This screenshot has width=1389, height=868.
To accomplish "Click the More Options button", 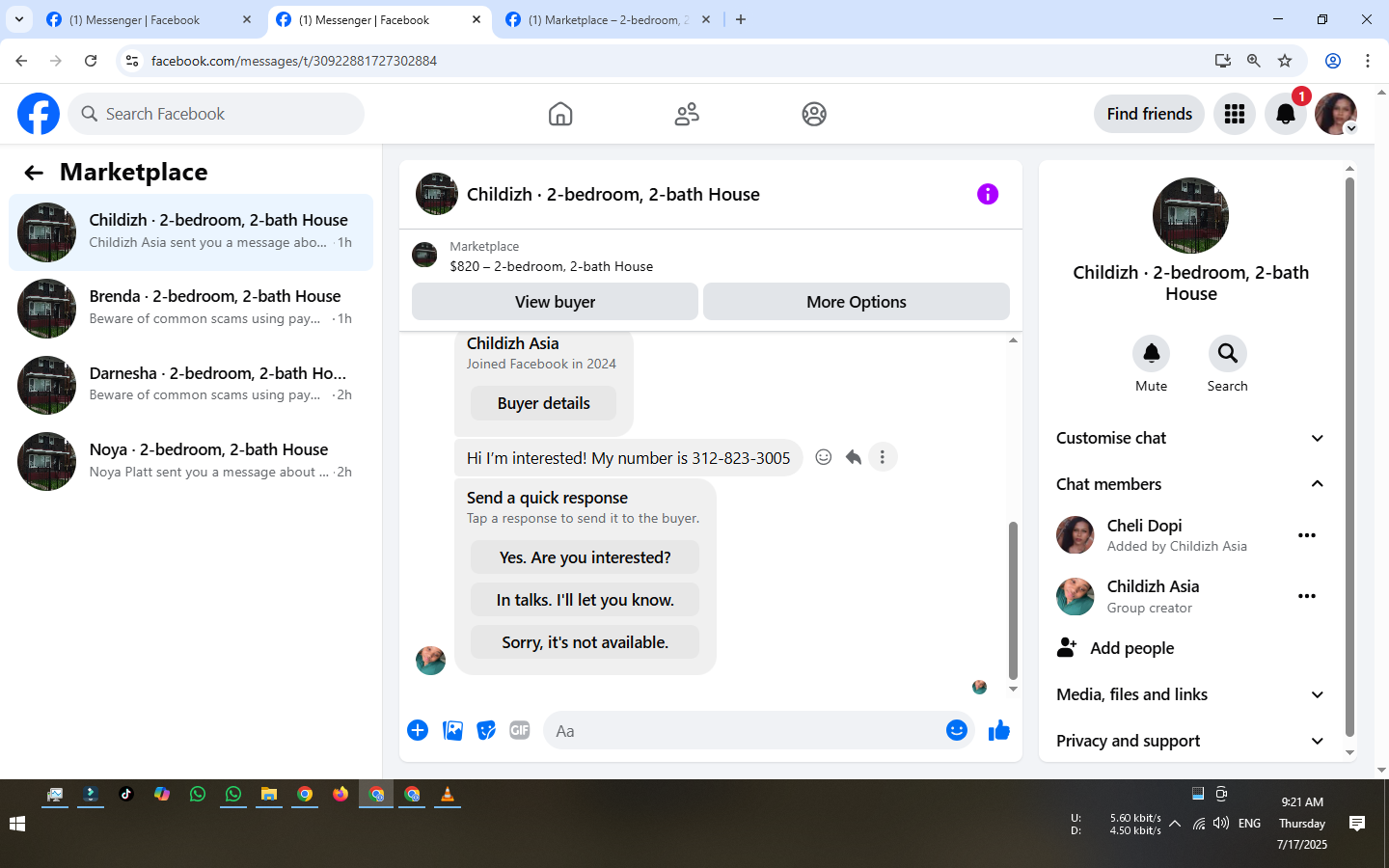I will tap(857, 302).
